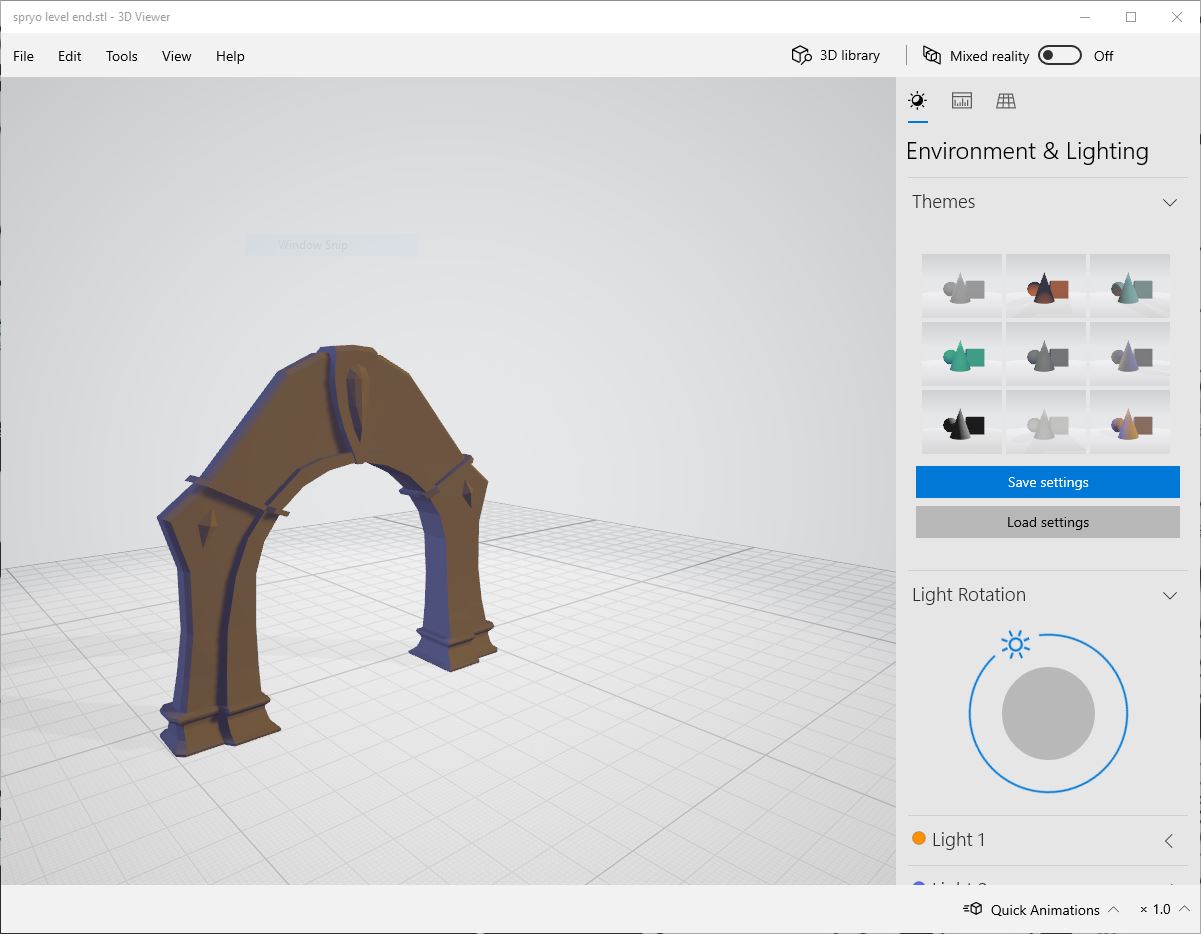This screenshot has width=1201, height=934.
Task: Click the Light 1 label
Action: coord(958,840)
